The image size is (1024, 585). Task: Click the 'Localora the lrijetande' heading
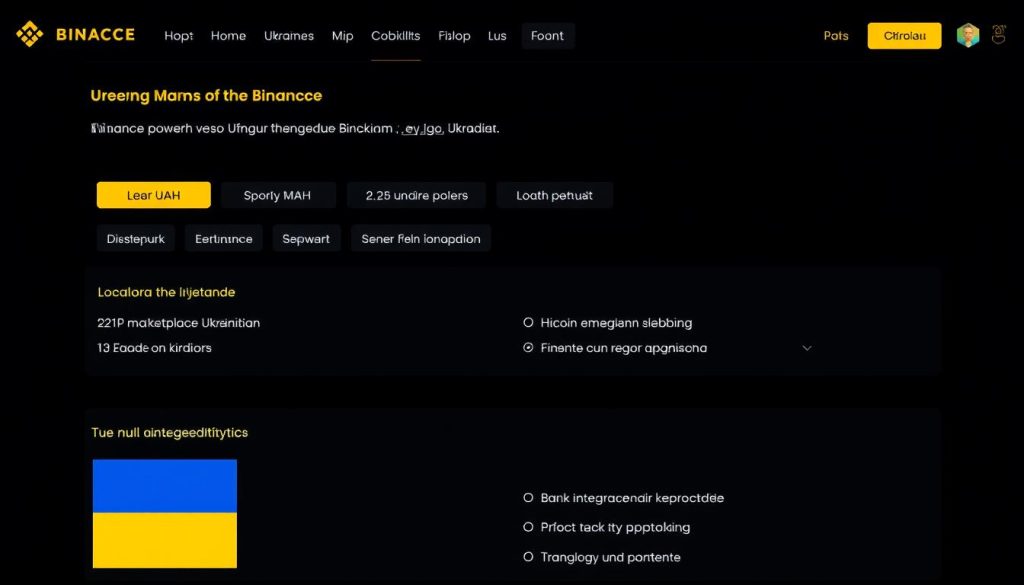click(x=167, y=292)
